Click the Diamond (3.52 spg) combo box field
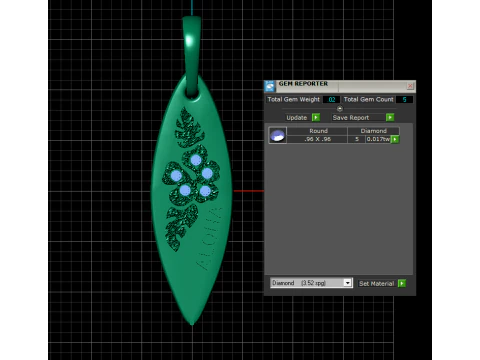 click(x=311, y=283)
